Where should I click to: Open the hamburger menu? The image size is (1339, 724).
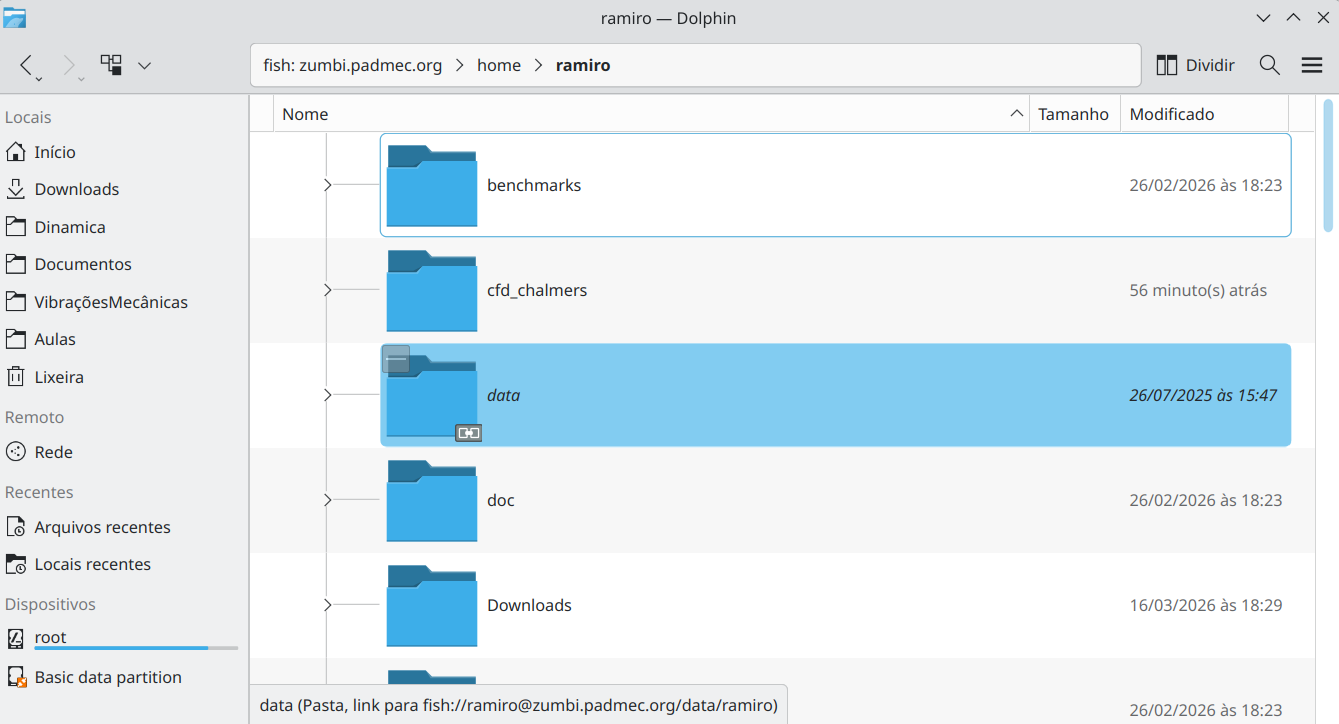(x=1312, y=65)
